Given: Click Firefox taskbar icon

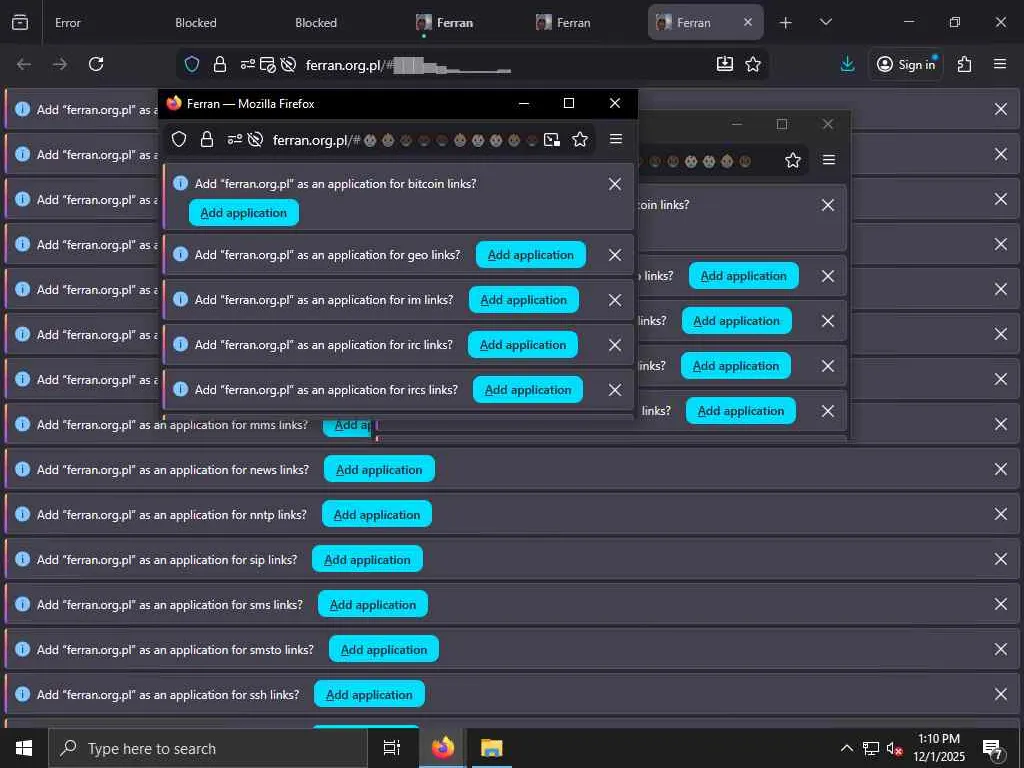Looking at the screenshot, I should [443, 748].
